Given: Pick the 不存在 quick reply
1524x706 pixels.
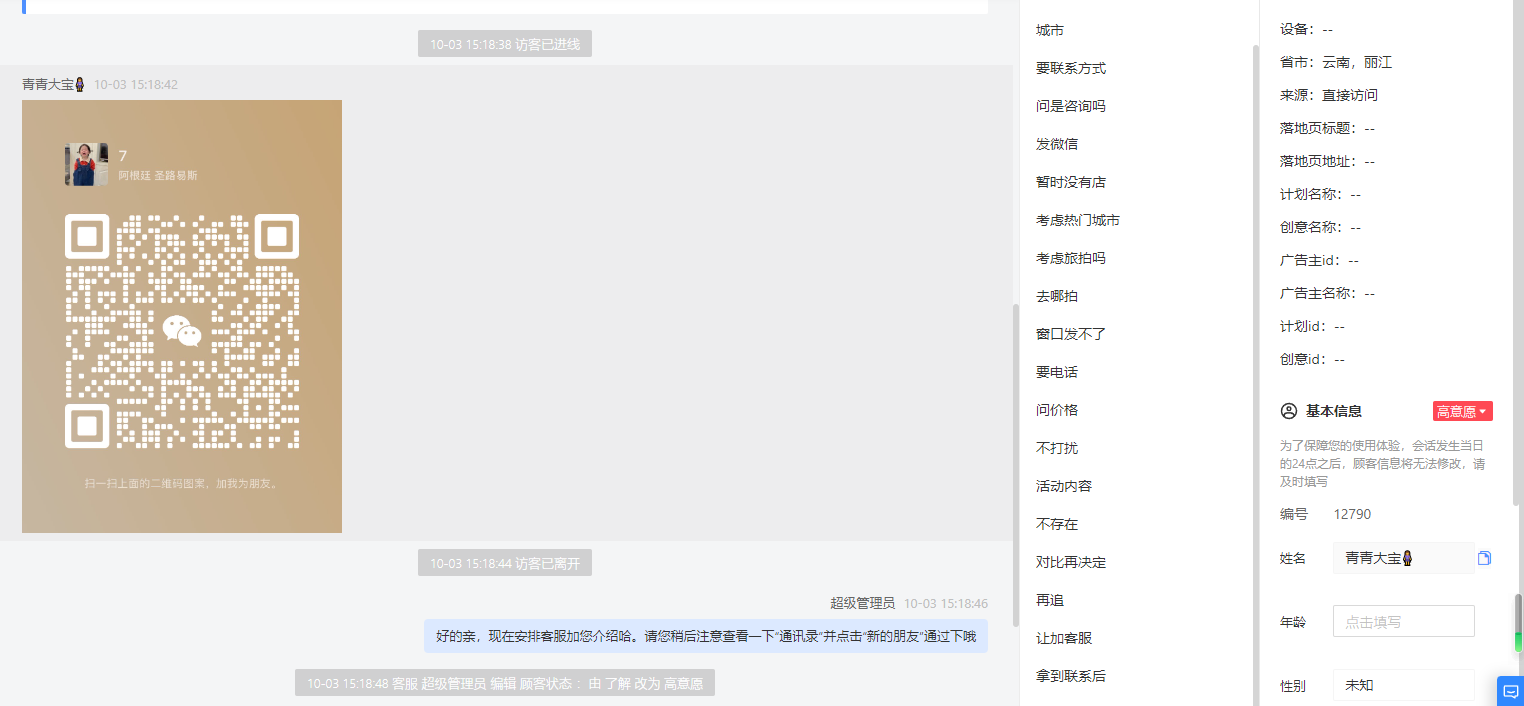Looking at the screenshot, I should [1057, 525].
